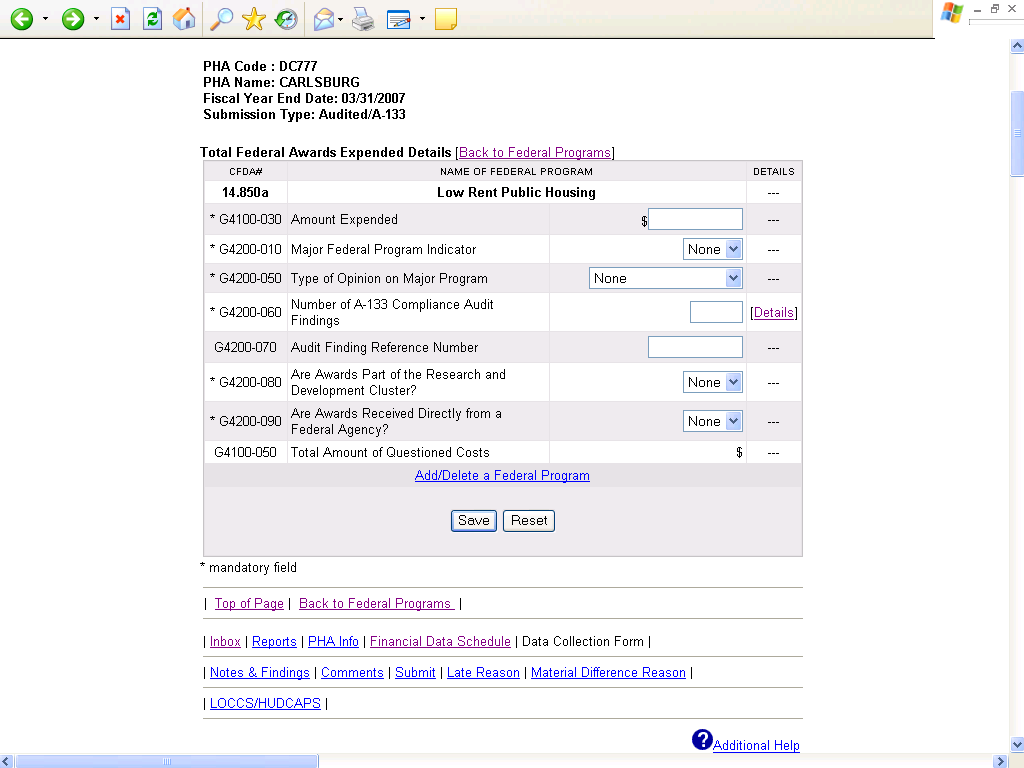Click the Amount Expended input field

click(695, 219)
